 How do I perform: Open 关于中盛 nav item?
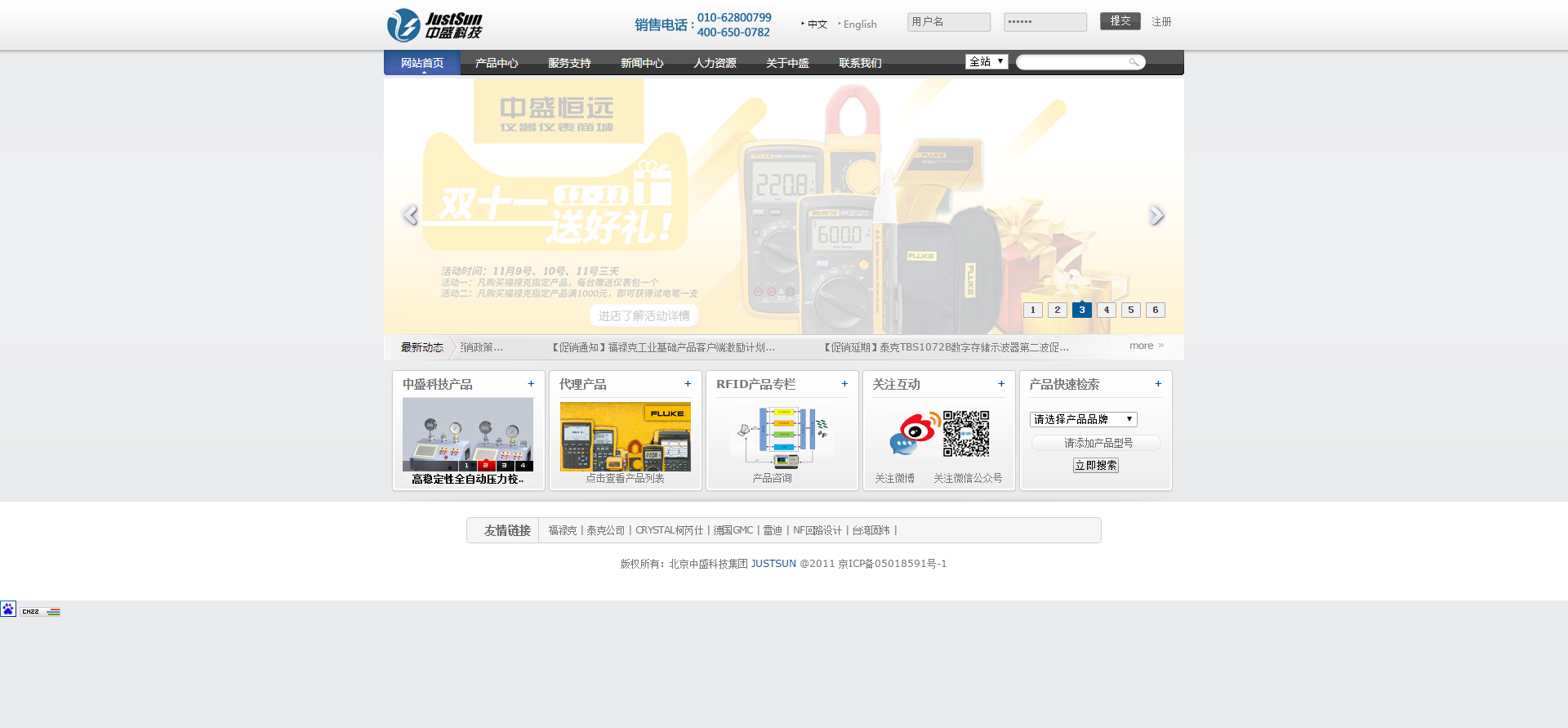click(x=787, y=63)
